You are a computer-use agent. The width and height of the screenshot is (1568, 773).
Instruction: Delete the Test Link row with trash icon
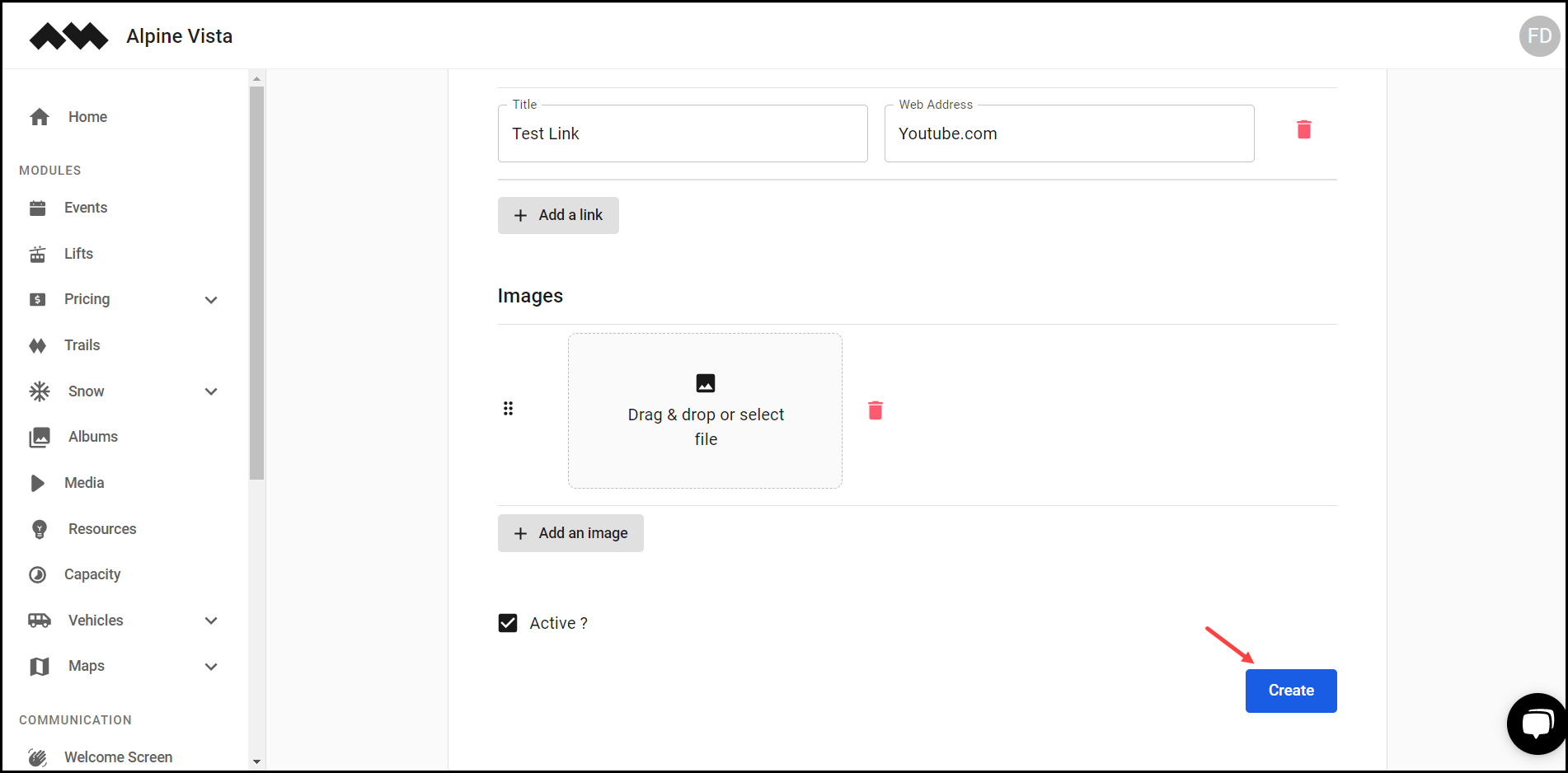tap(1303, 129)
